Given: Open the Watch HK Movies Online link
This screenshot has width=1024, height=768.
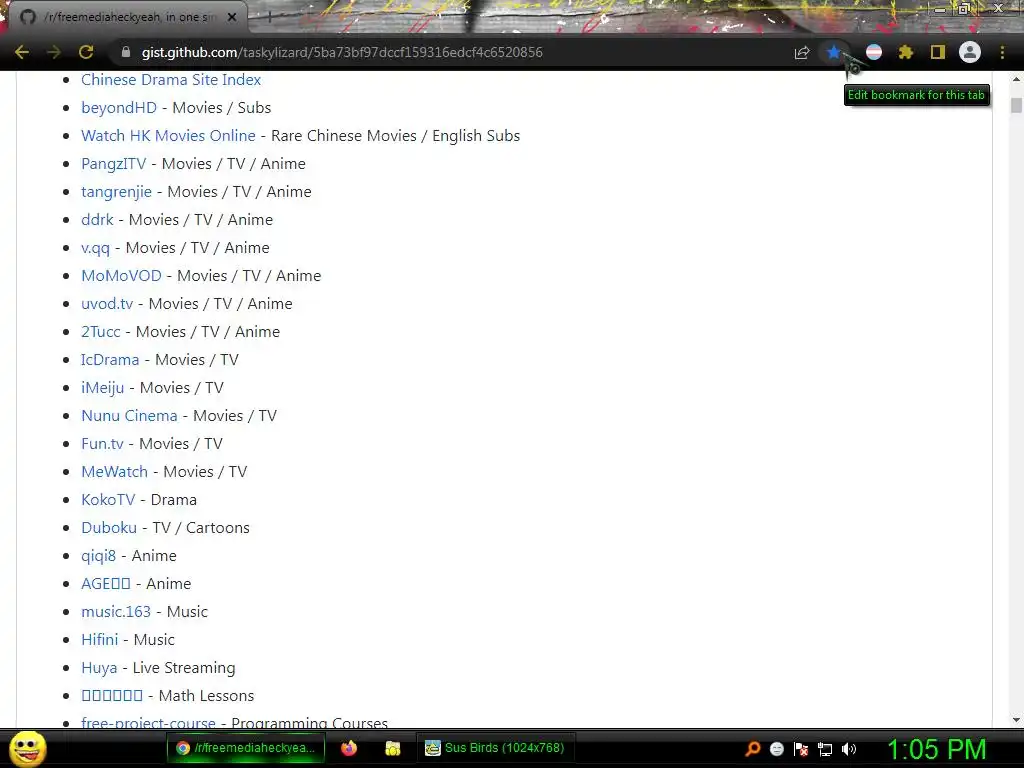Looking at the screenshot, I should 168,136.
